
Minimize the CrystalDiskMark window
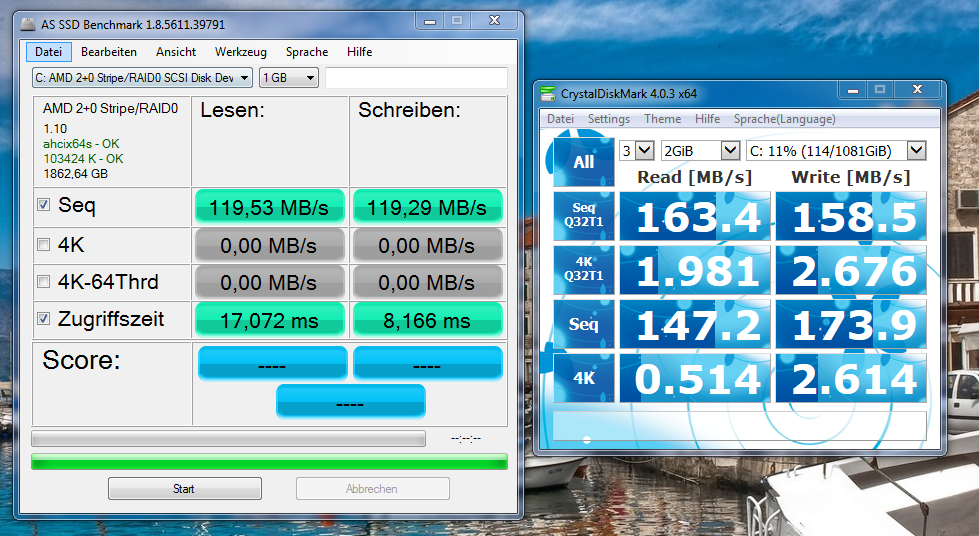tap(852, 90)
